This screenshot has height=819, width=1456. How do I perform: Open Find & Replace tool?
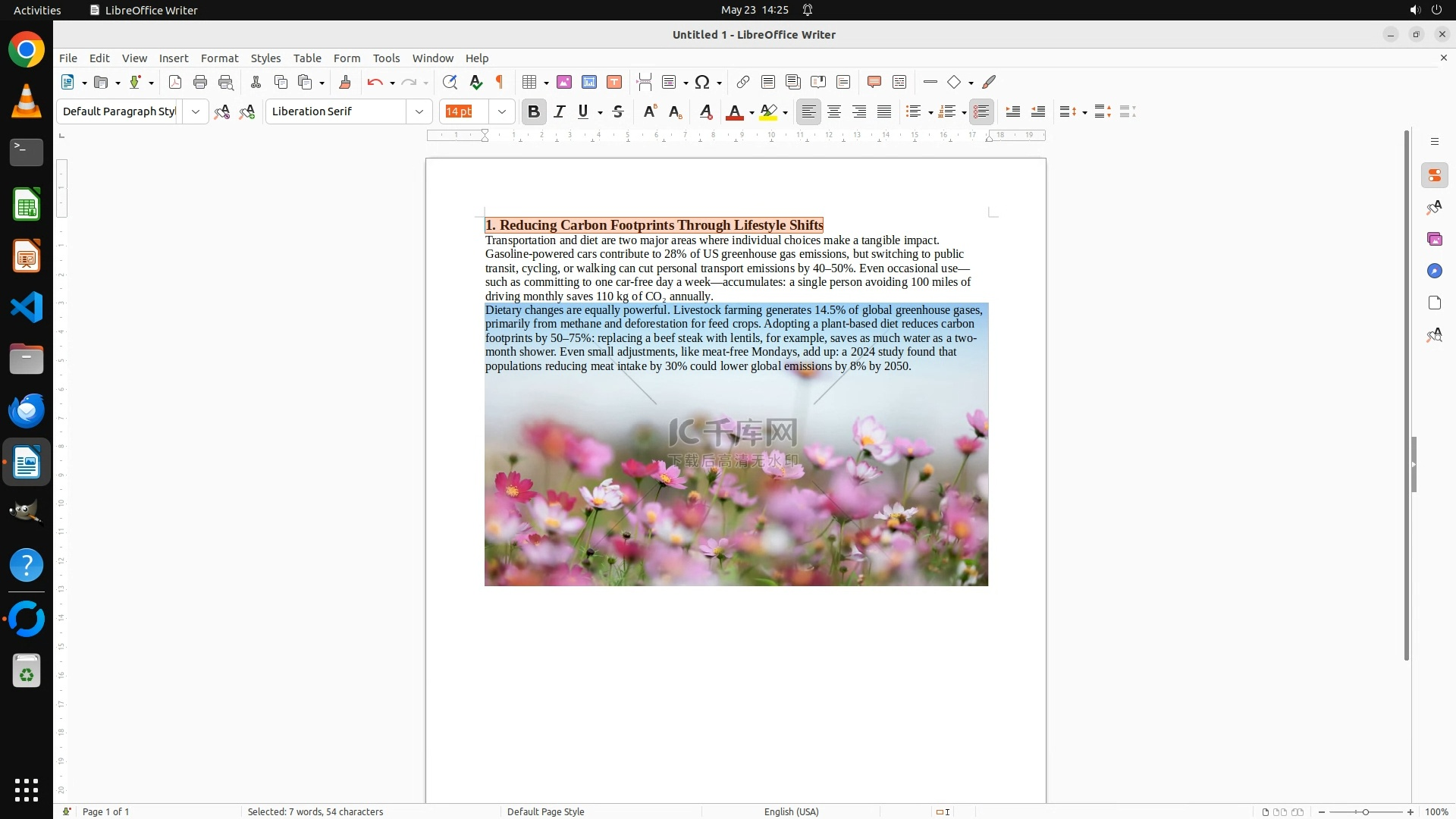click(450, 82)
